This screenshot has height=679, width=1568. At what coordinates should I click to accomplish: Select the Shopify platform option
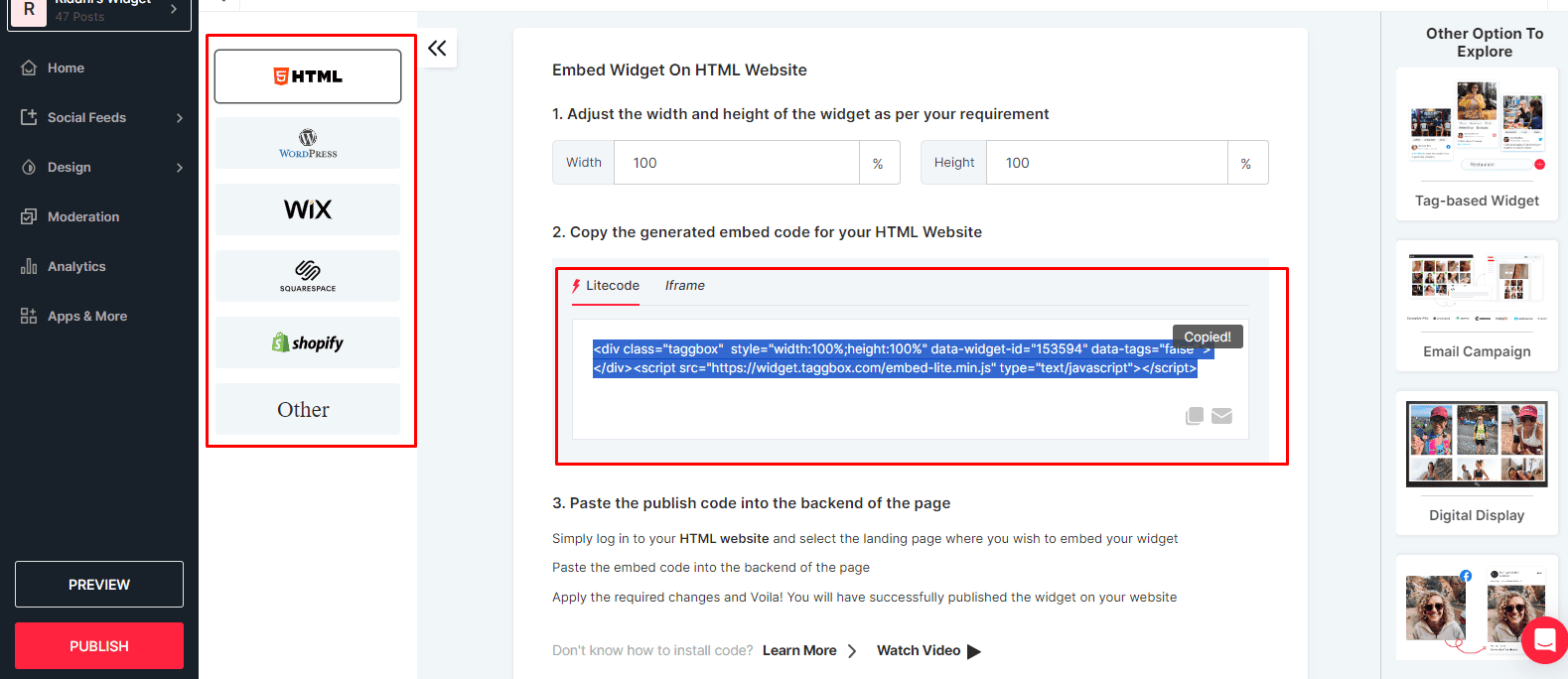tap(308, 342)
